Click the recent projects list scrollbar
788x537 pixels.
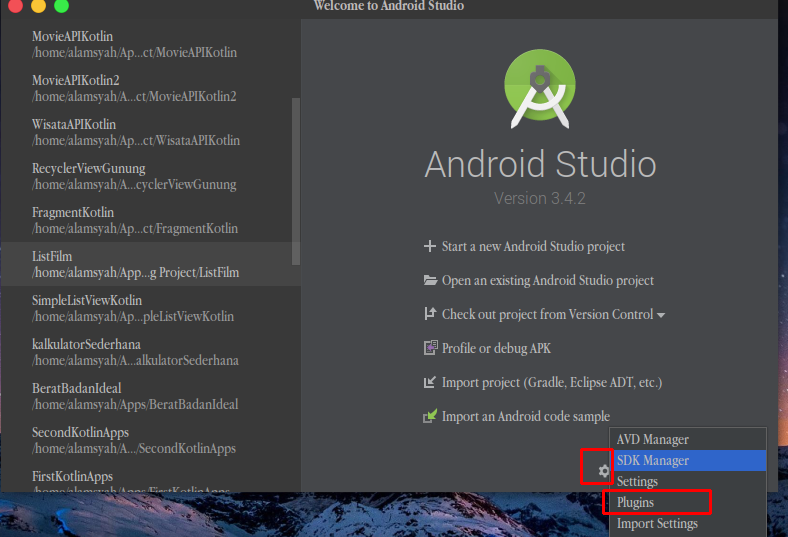point(296,181)
